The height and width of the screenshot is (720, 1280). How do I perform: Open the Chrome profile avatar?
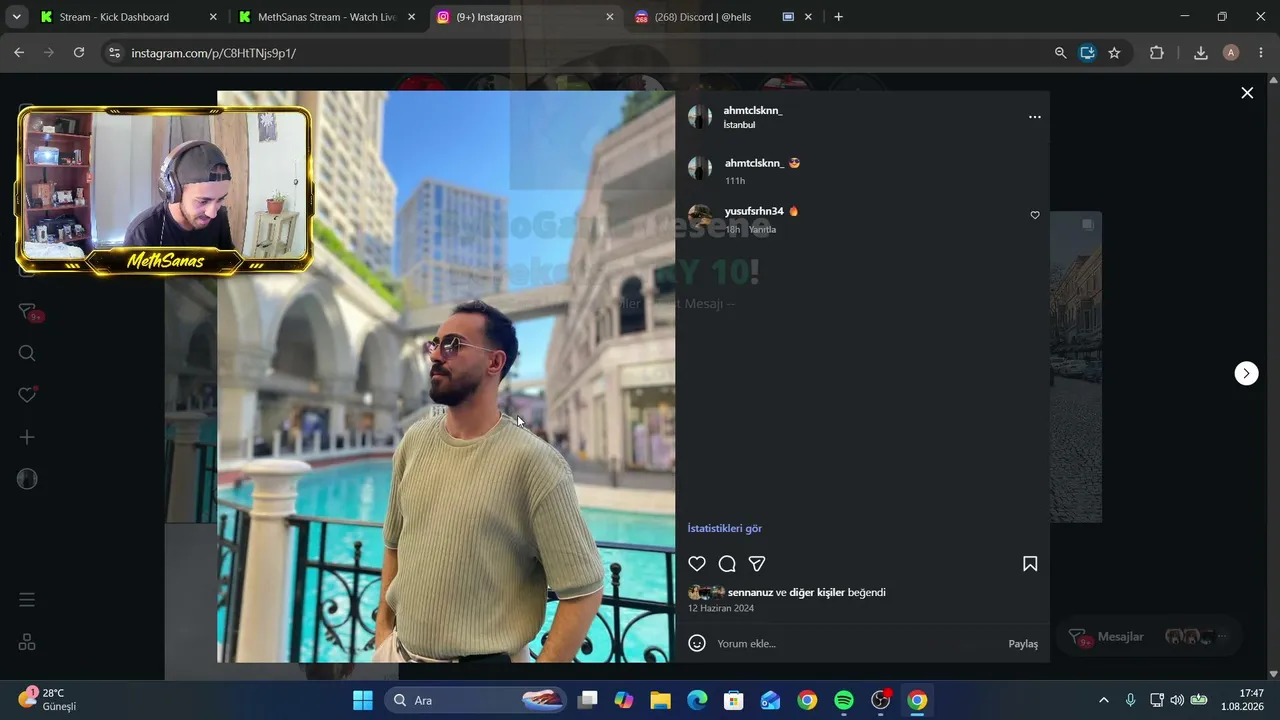[x=1231, y=53]
